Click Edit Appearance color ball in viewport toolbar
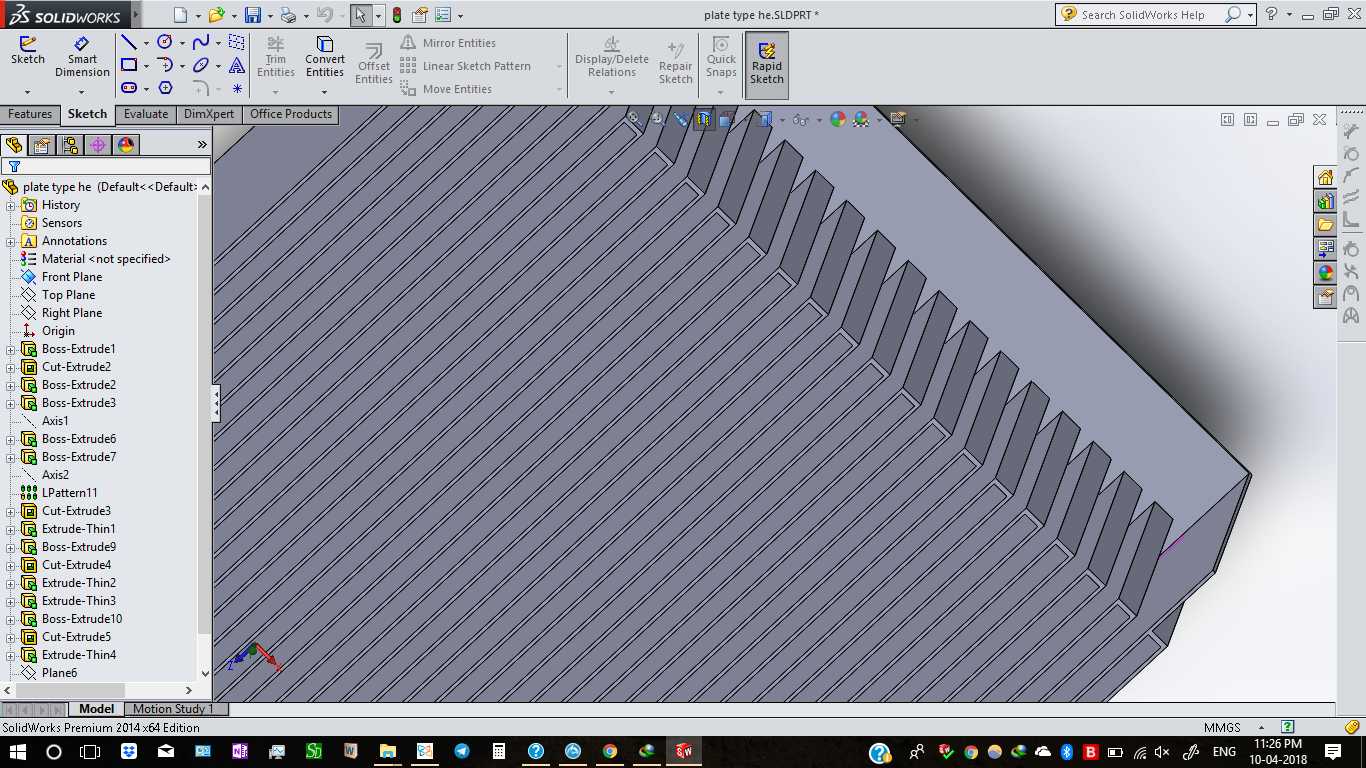Viewport: 1366px width, 768px height. (x=838, y=119)
